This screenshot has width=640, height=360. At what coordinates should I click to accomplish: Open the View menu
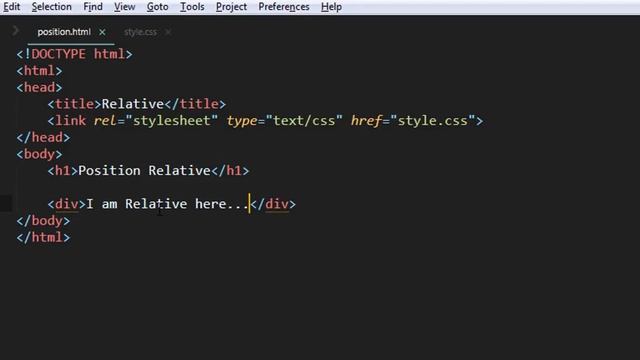click(x=124, y=7)
